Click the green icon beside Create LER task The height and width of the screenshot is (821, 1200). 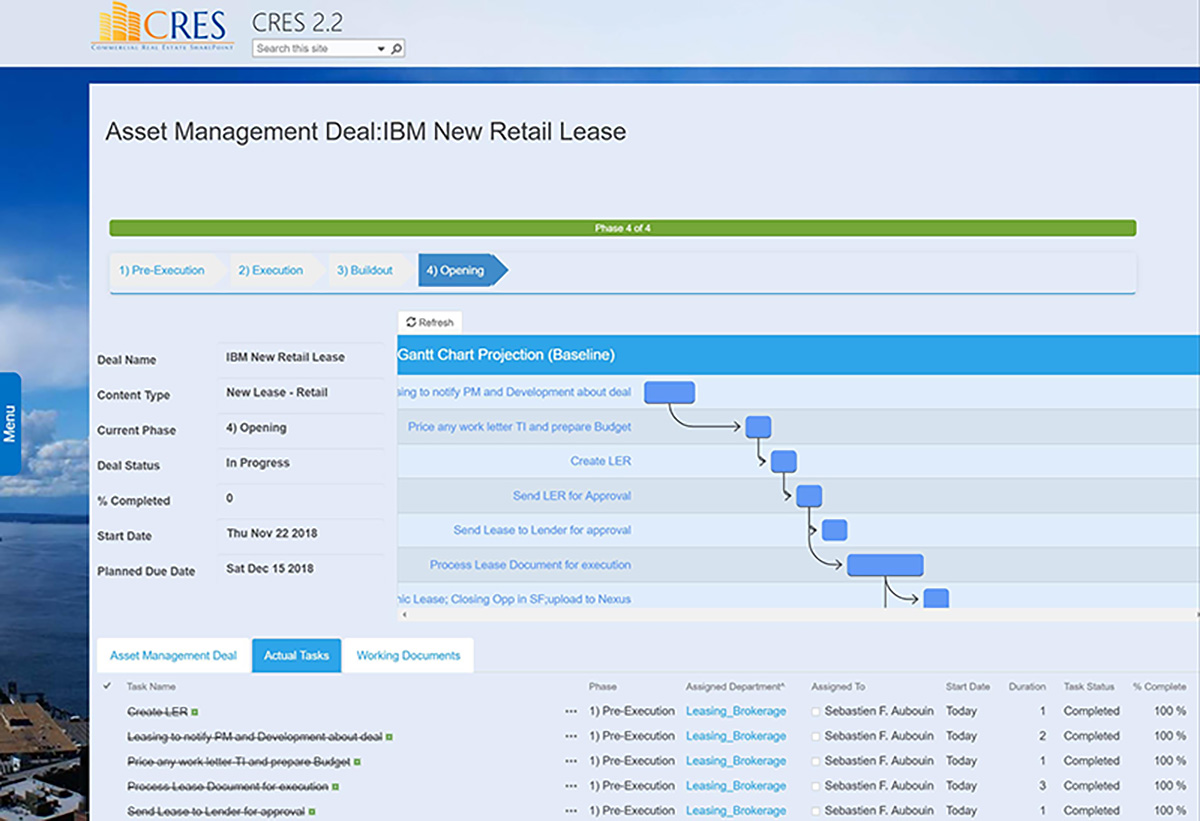195,712
